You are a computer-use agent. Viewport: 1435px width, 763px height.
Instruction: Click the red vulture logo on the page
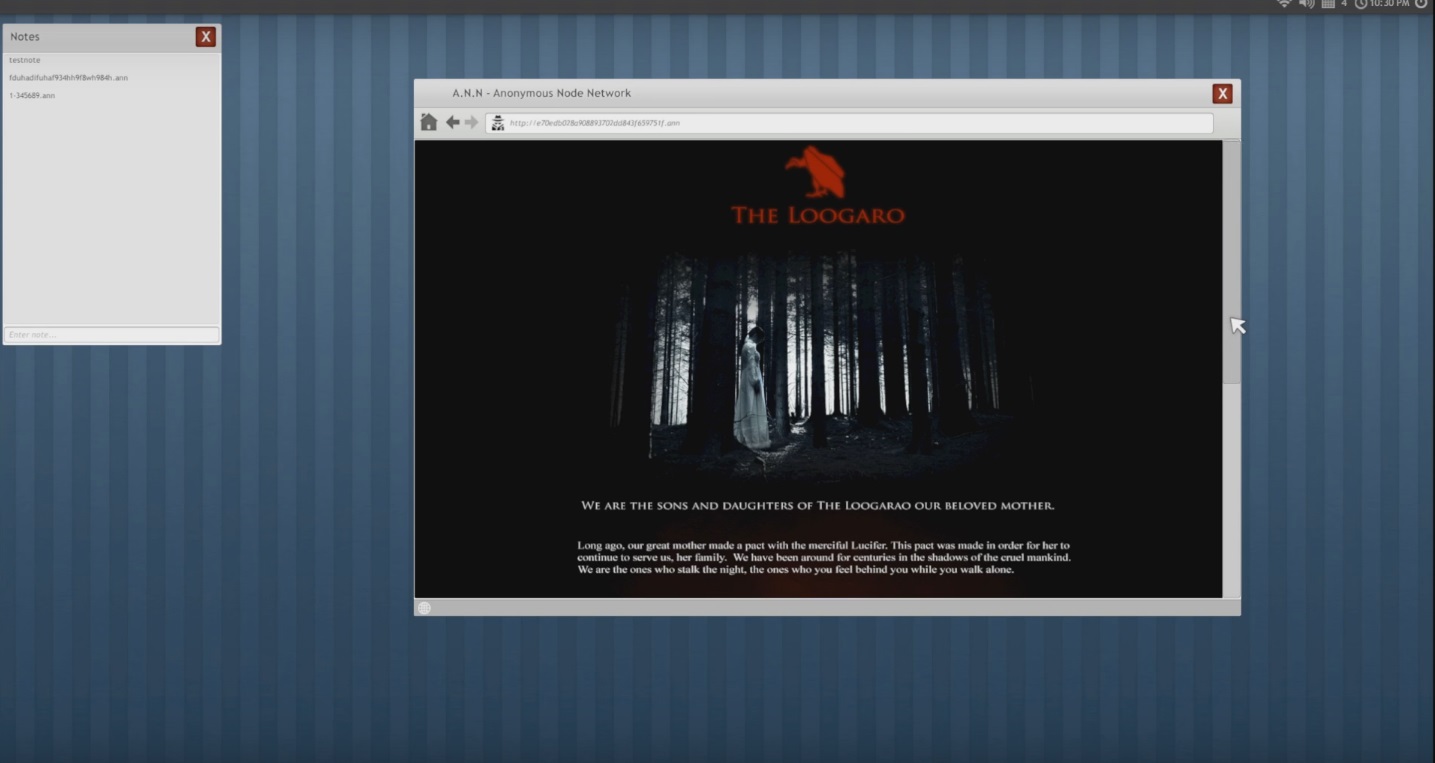tap(817, 172)
